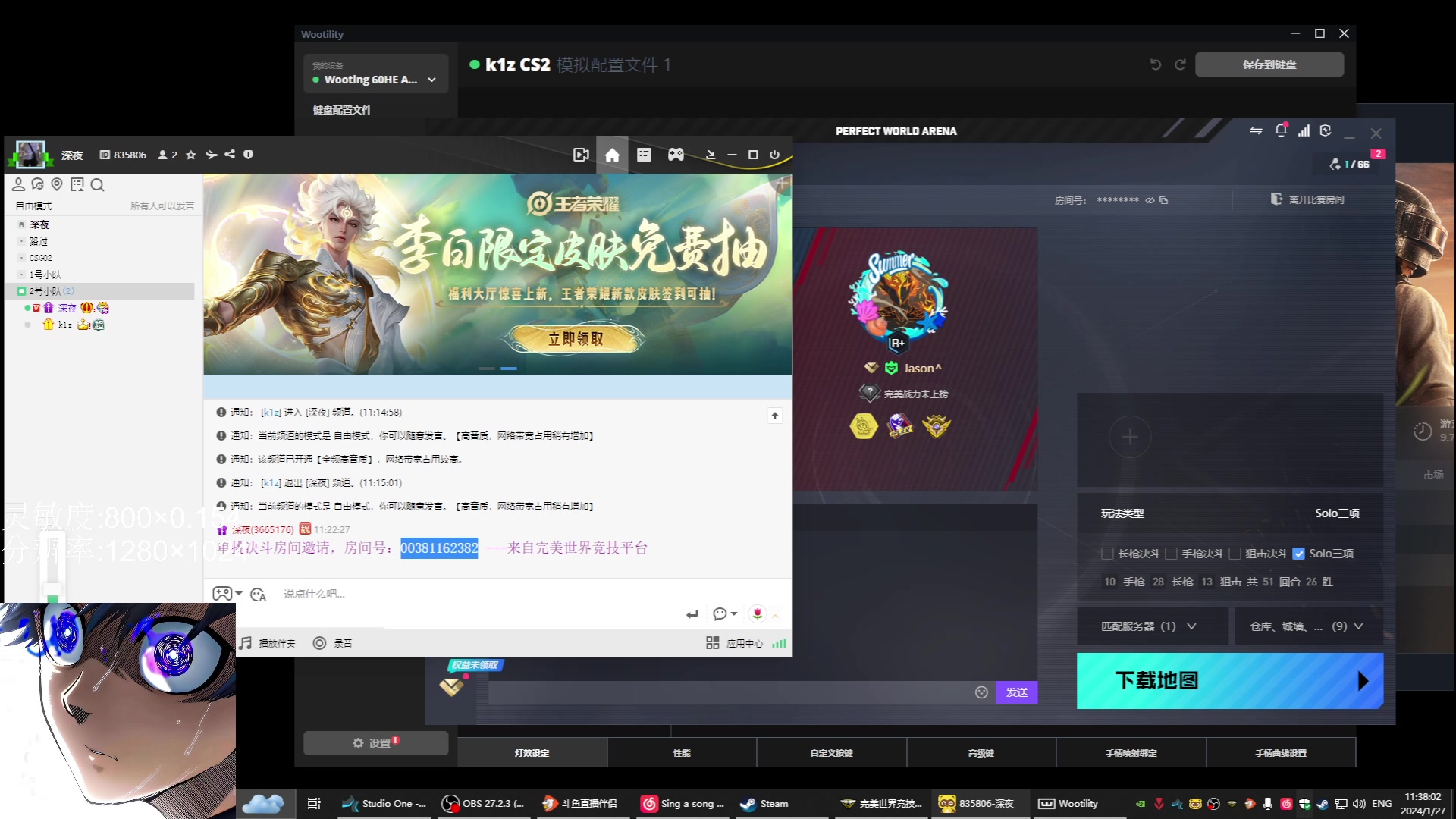Select the CSGO2 channel
1456x819 pixels.
point(40,258)
